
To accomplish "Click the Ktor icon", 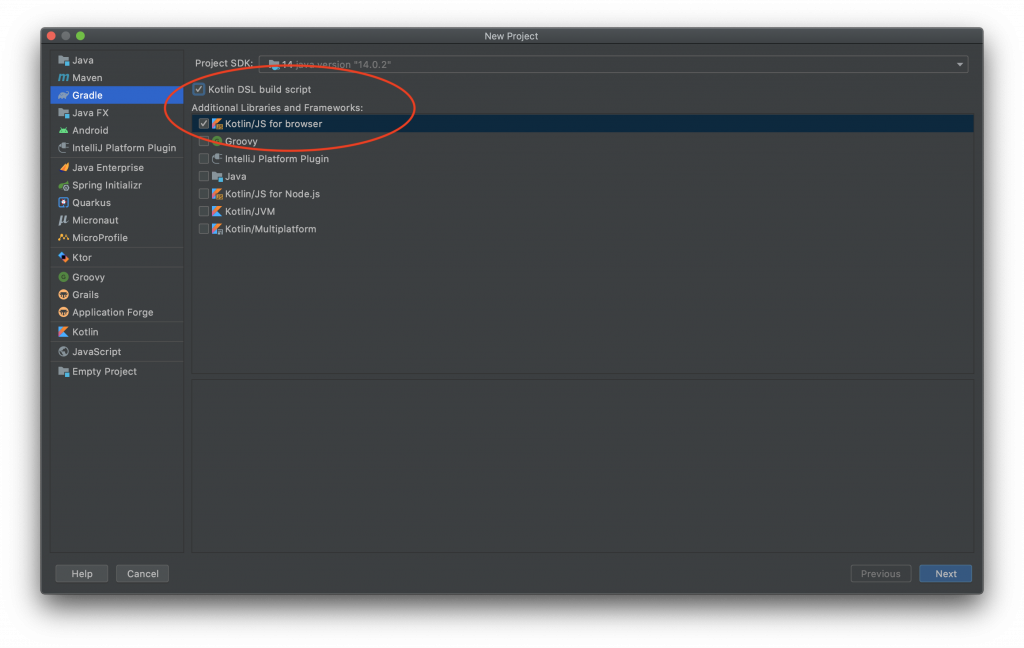I will point(63,257).
